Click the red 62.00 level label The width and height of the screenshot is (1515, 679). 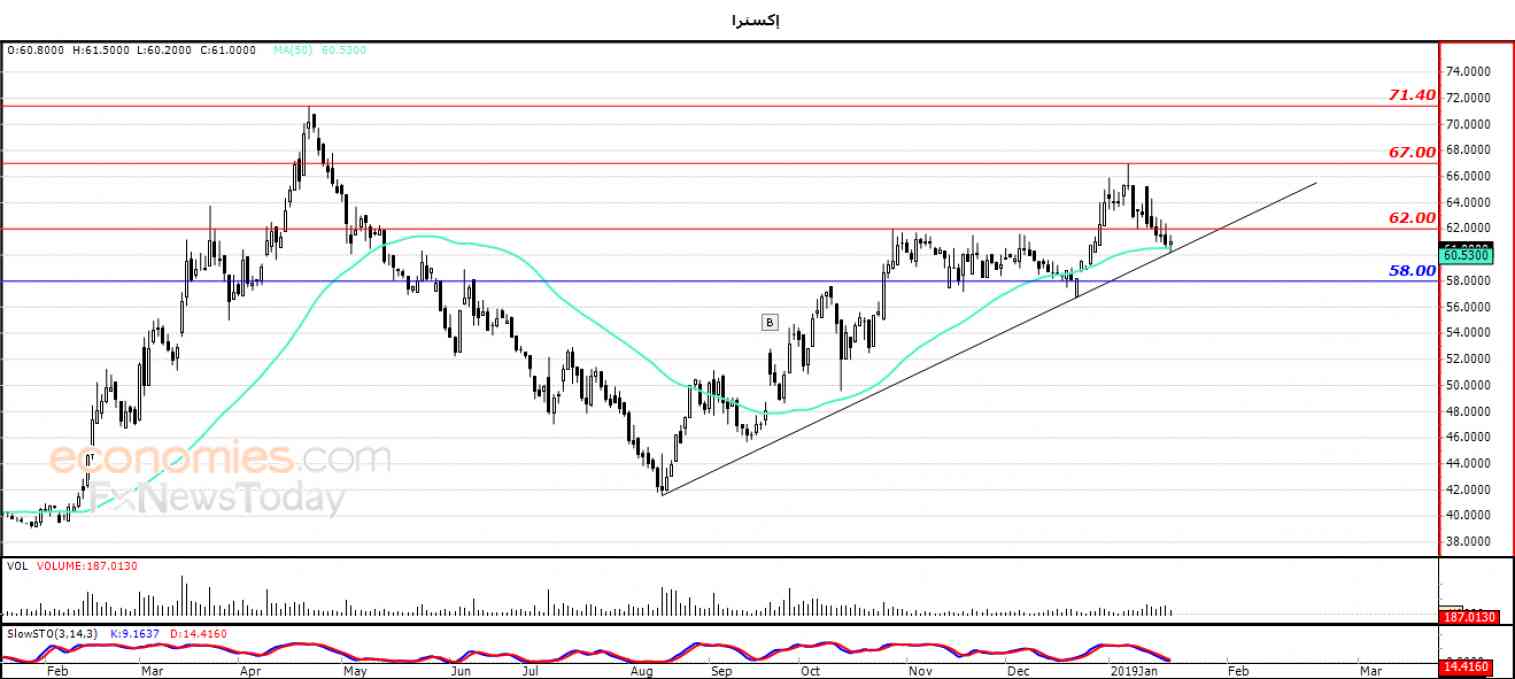[1412, 218]
